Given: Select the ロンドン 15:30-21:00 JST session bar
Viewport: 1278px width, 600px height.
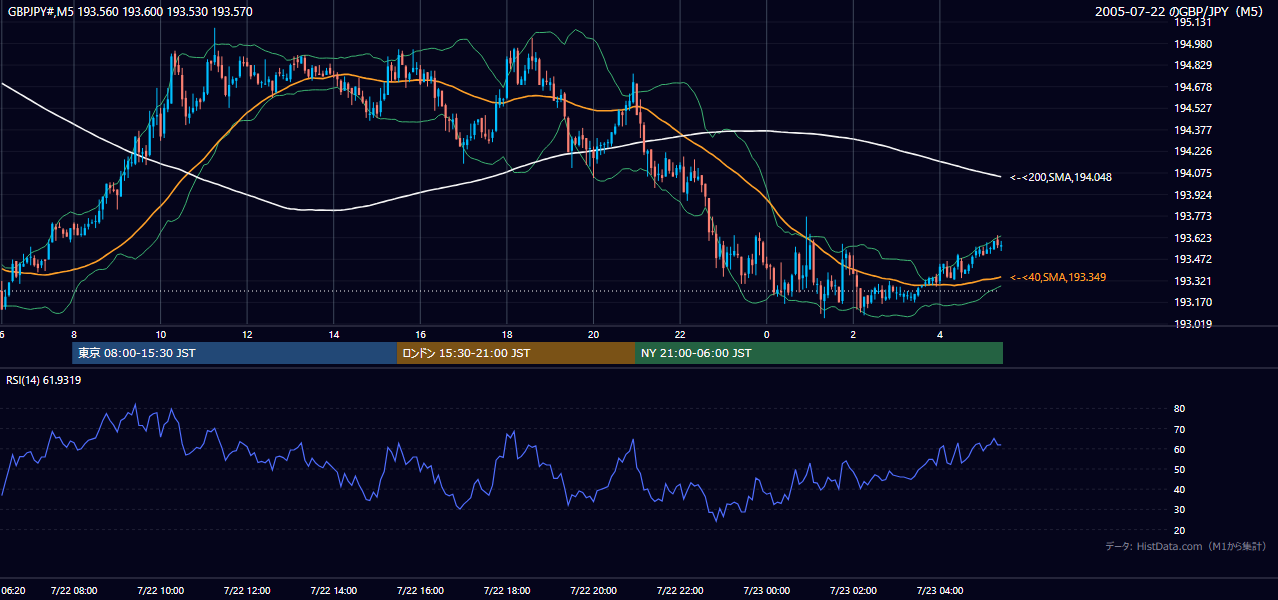Looking at the screenshot, I should click(517, 353).
